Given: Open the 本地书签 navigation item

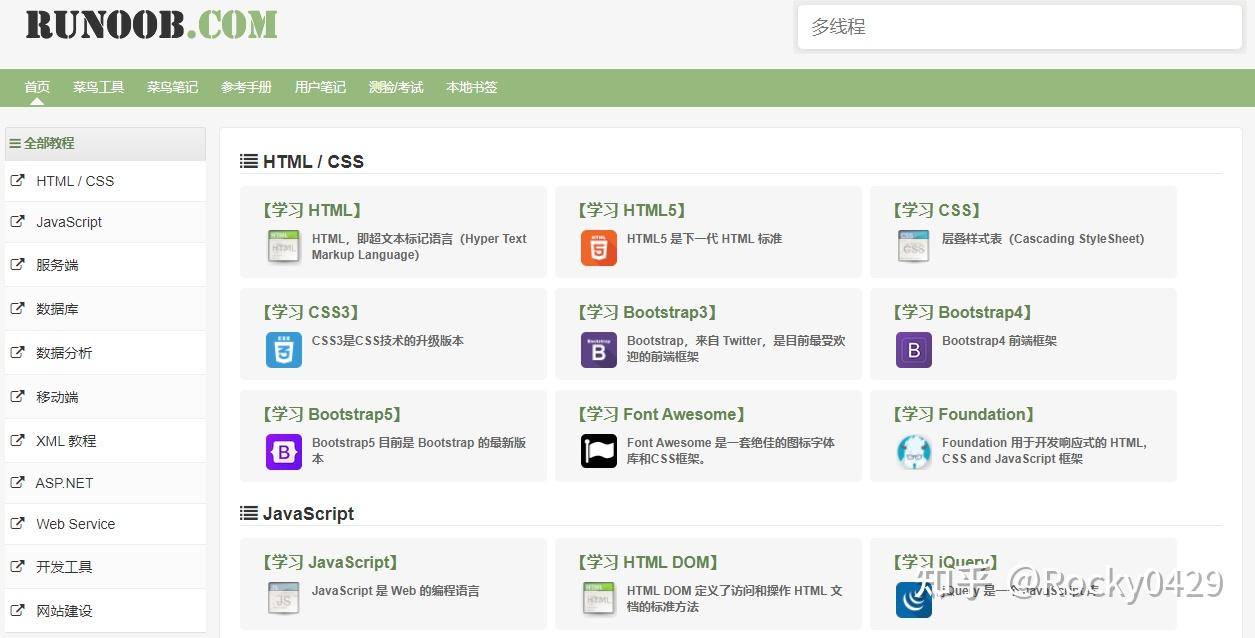Looking at the screenshot, I should (471, 87).
